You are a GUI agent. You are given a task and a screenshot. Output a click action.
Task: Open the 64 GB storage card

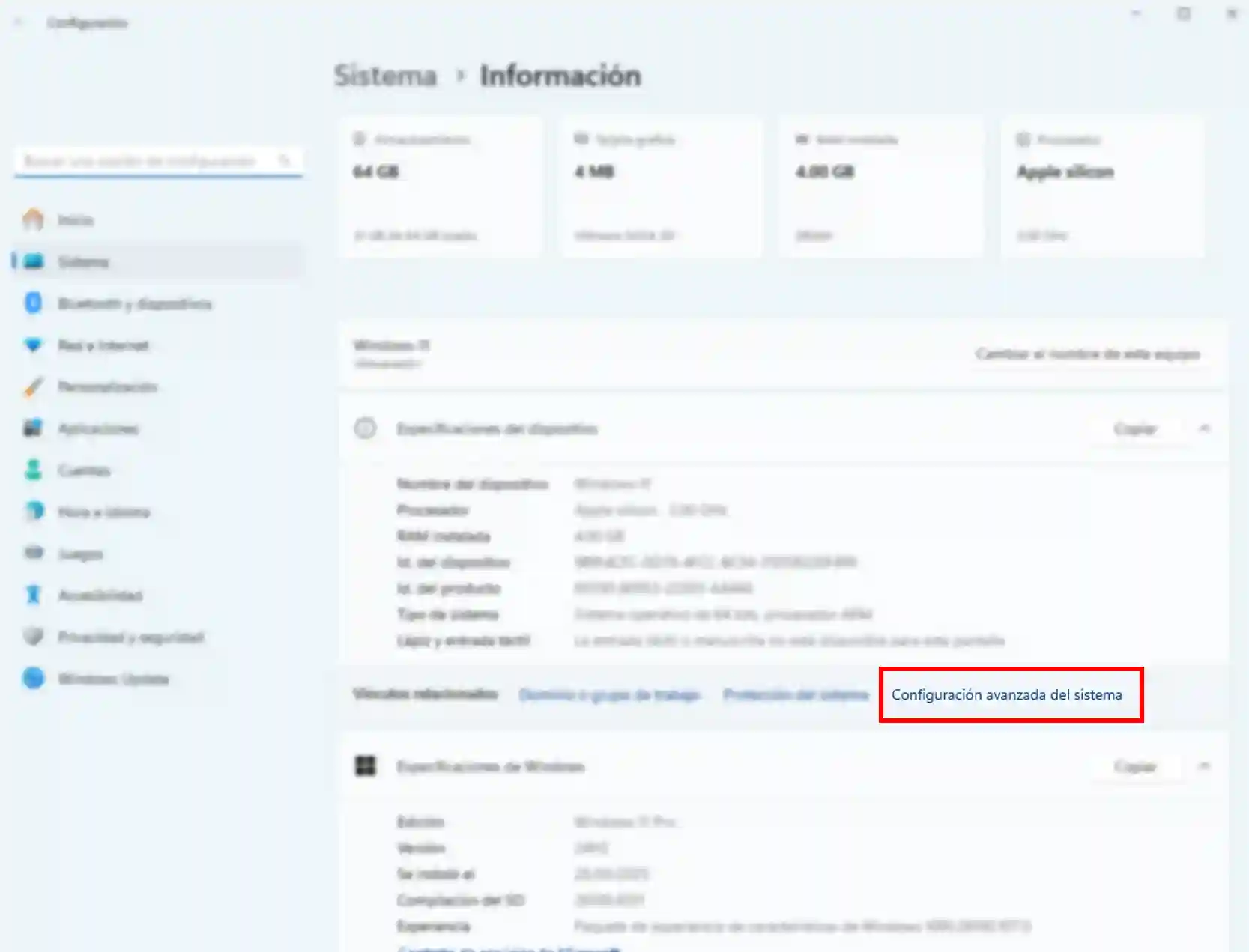tap(440, 187)
